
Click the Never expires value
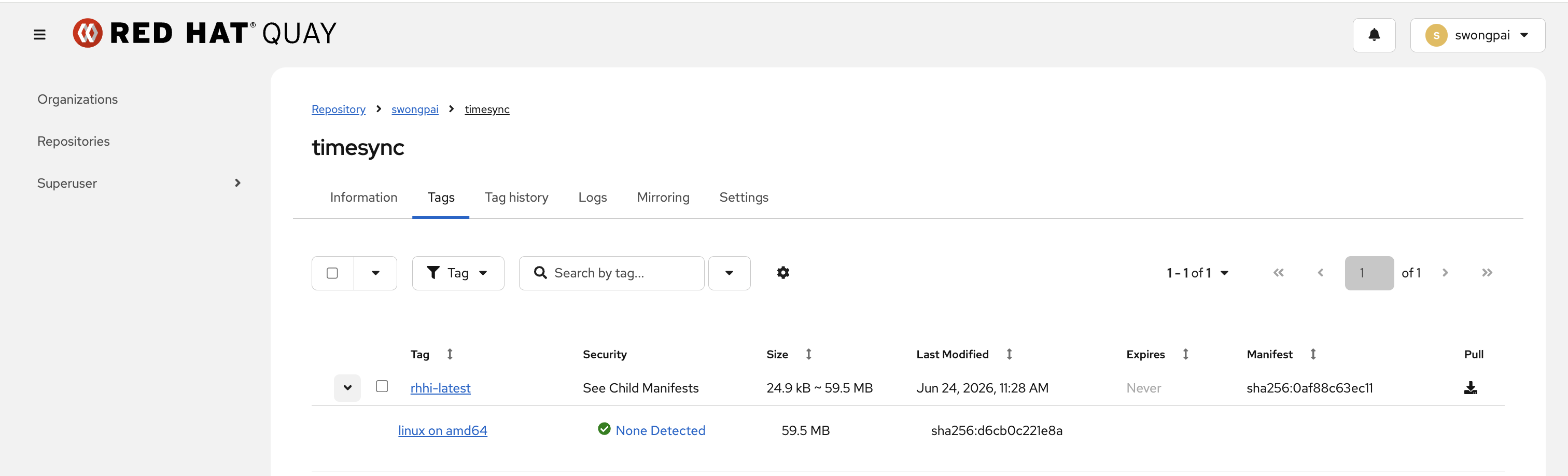tap(1143, 388)
